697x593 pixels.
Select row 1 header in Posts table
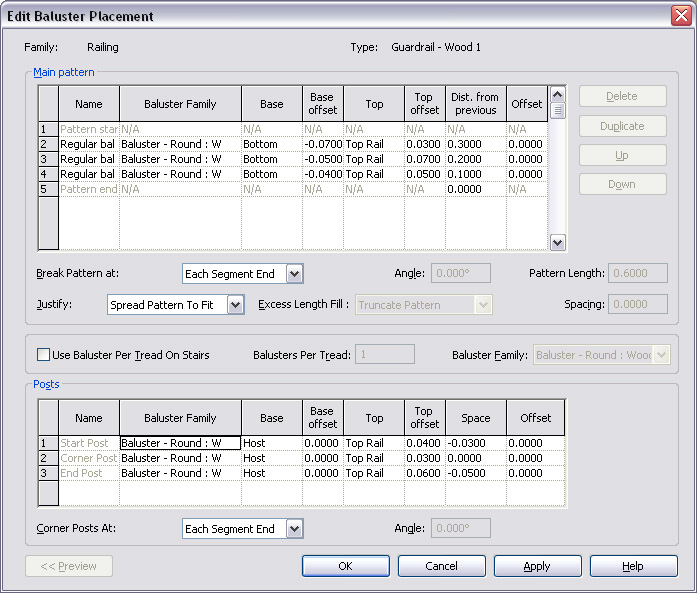(x=48, y=443)
